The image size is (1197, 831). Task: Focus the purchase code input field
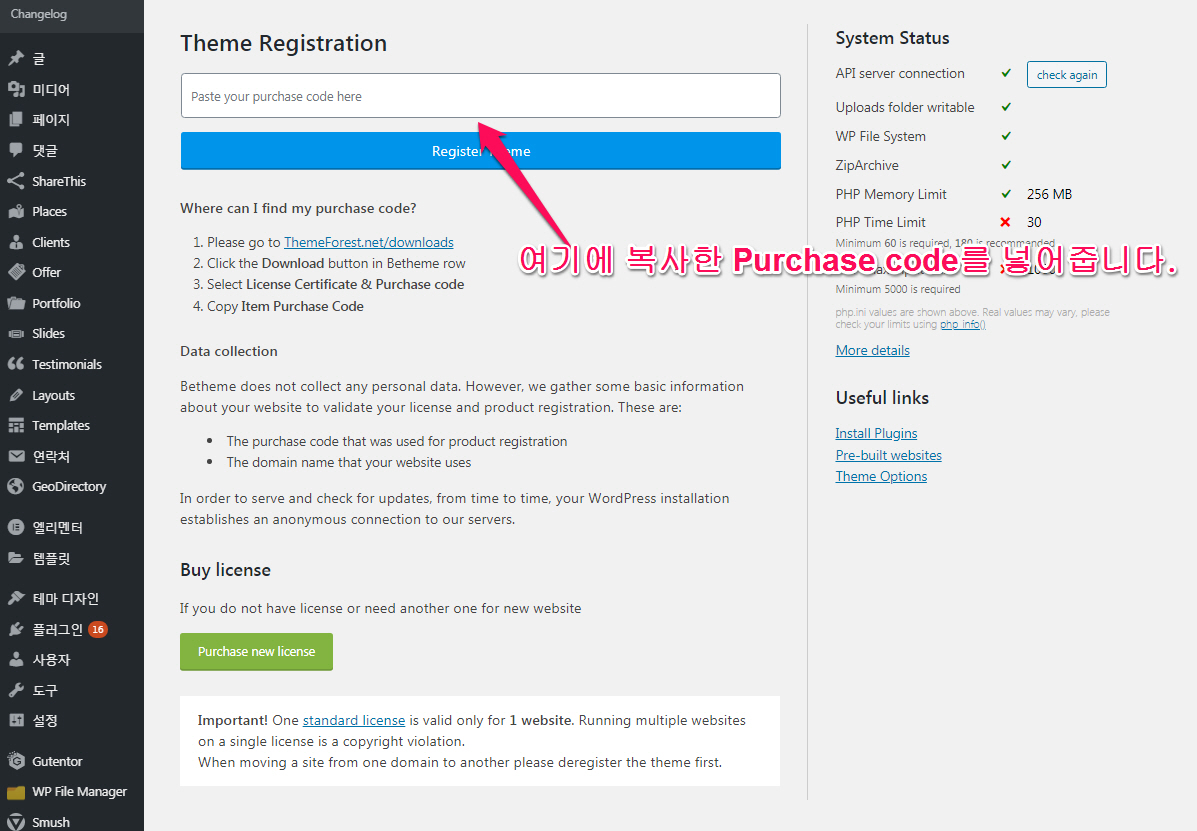[480, 96]
